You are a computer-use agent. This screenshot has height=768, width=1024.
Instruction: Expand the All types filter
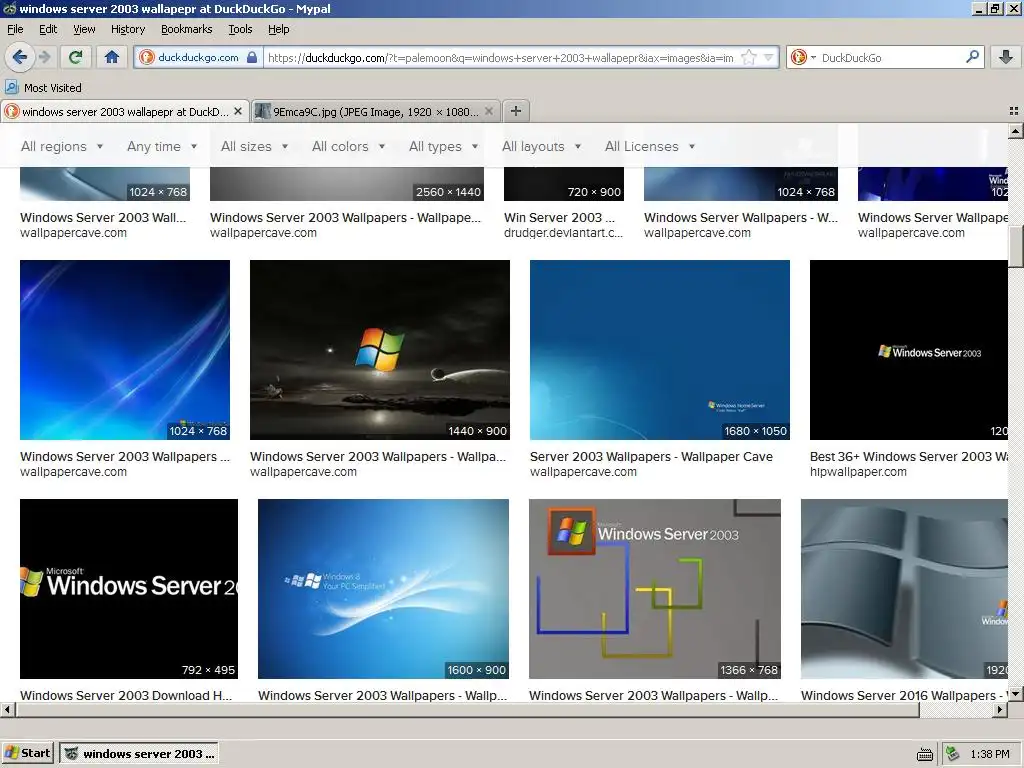[443, 146]
